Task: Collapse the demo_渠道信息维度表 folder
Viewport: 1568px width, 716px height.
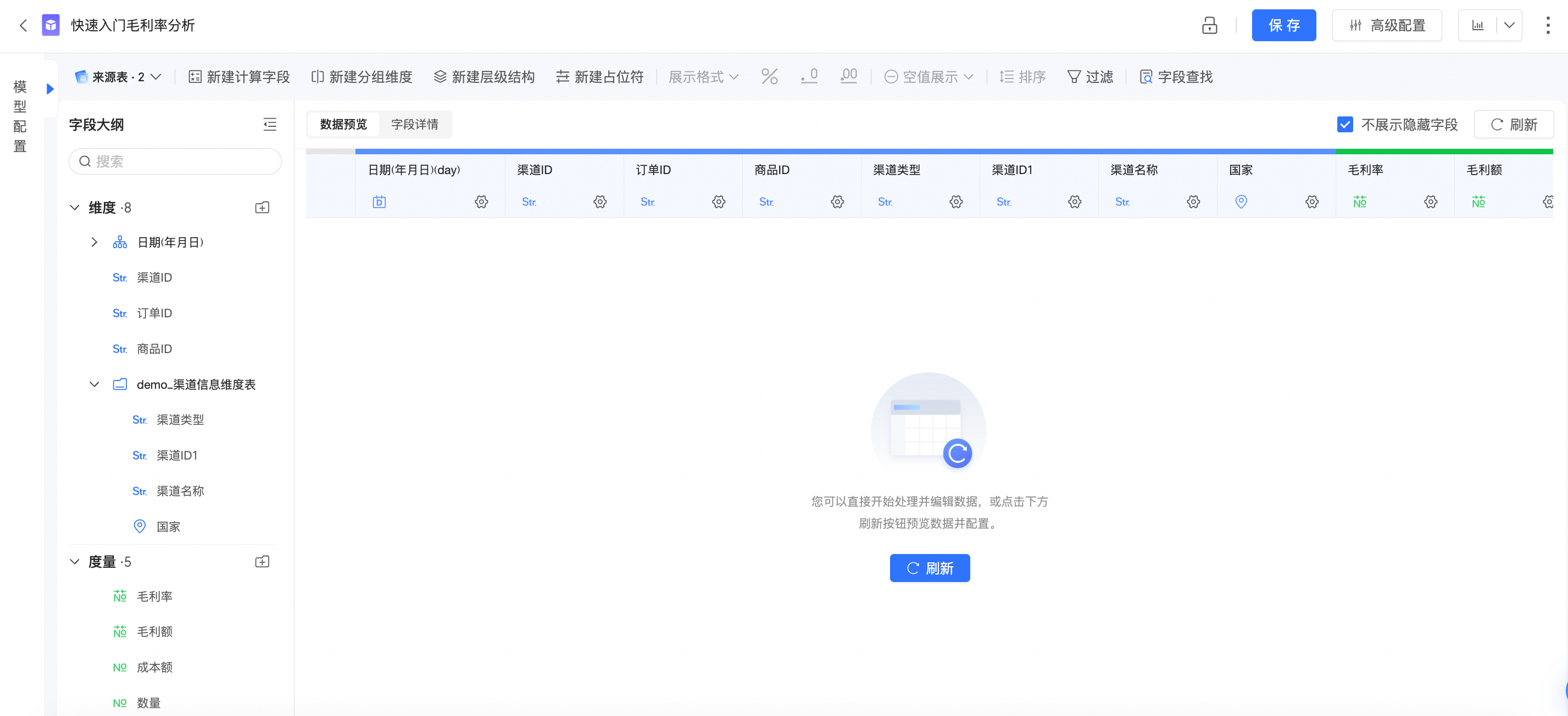Action: click(x=94, y=384)
